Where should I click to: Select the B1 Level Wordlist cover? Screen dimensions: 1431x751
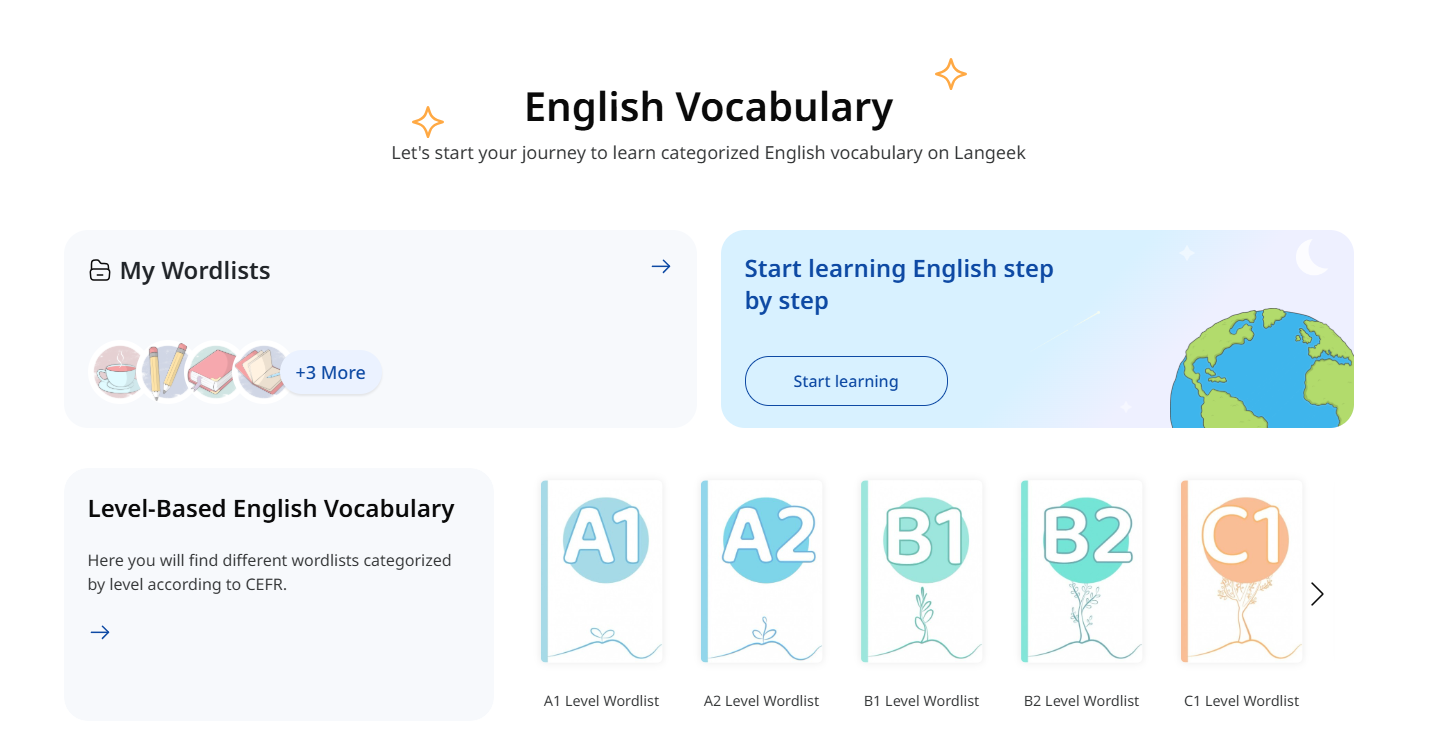point(921,570)
